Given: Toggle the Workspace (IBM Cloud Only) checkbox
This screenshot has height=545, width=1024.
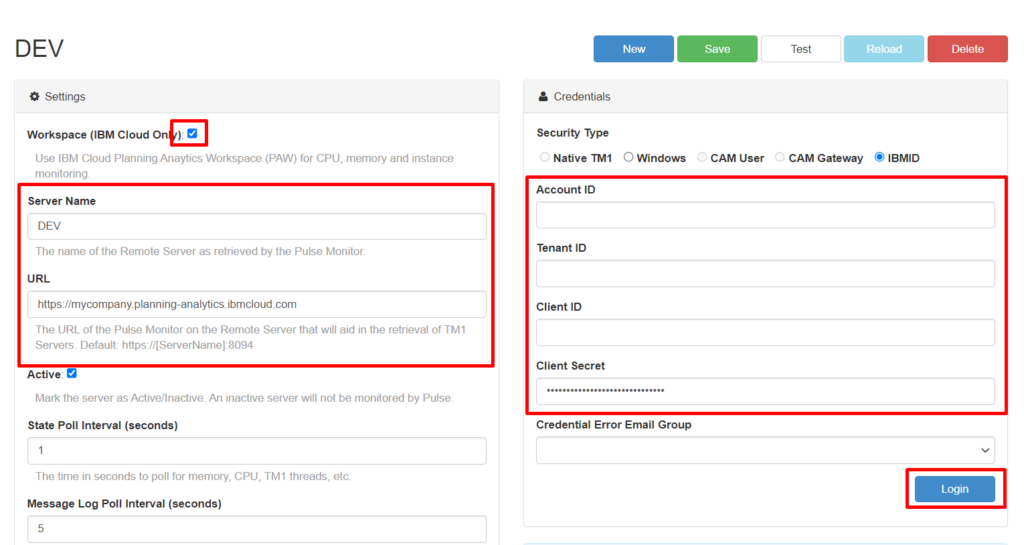Looking at the screenshot, I should (x=192, y=133).
